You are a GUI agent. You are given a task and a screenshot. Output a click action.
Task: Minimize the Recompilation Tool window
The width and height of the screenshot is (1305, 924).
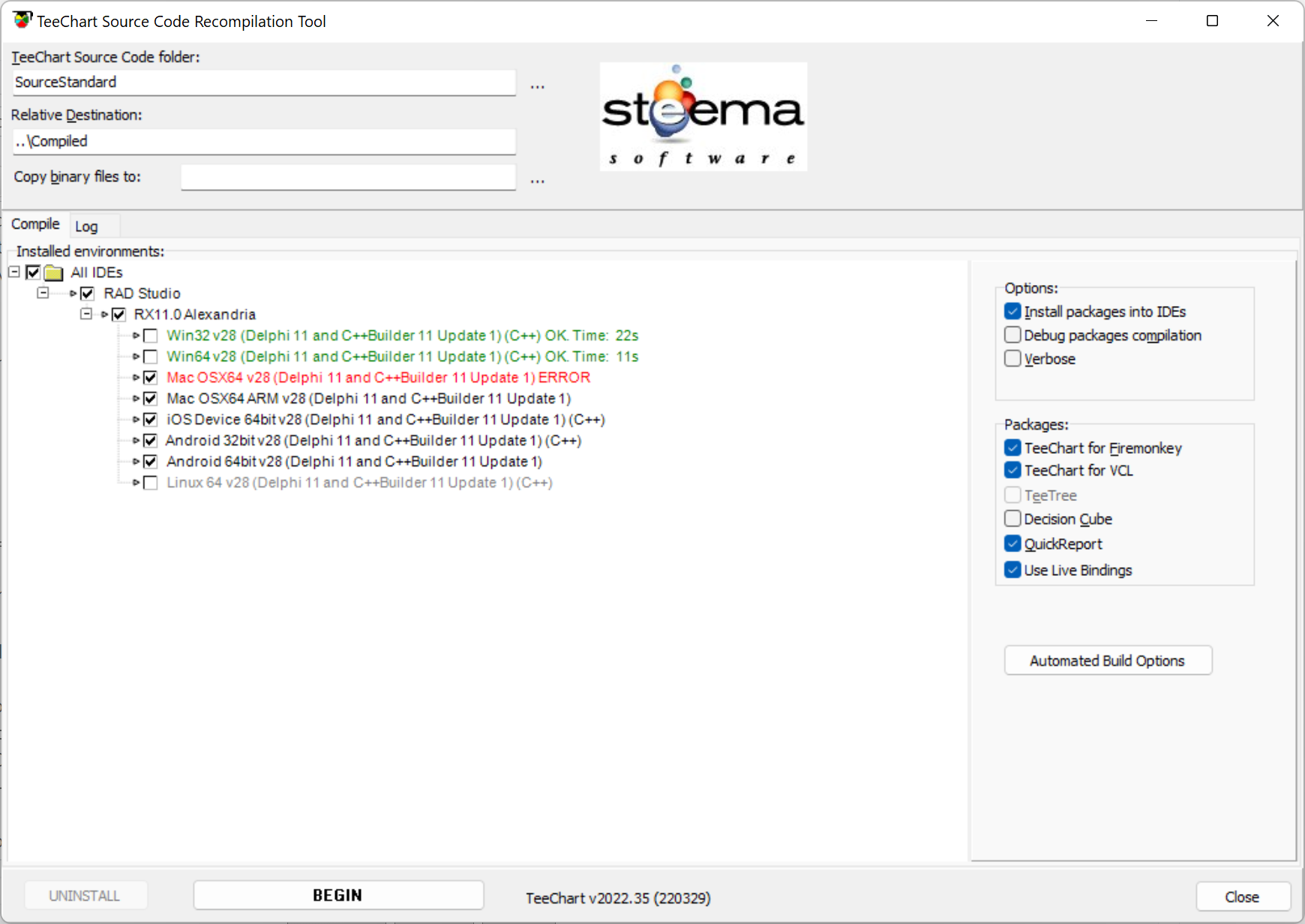point(1152,21)
